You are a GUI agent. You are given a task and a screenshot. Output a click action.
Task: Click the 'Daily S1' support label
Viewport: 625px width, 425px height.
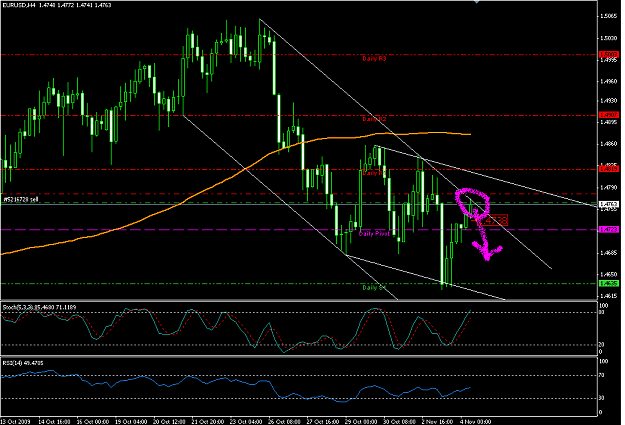[x=374, y=287]
